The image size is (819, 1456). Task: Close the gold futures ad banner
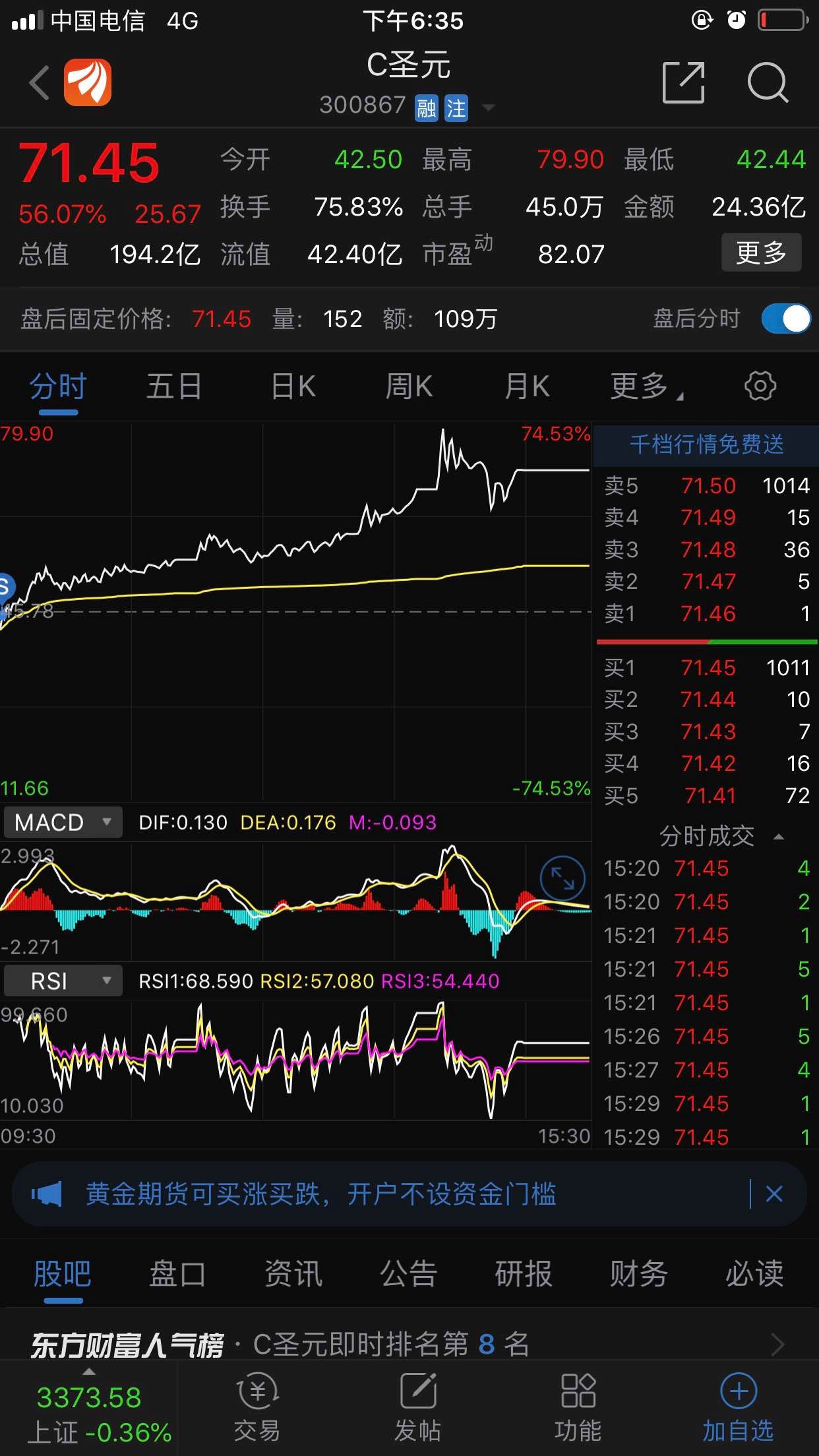click(x=774, y=1194)
